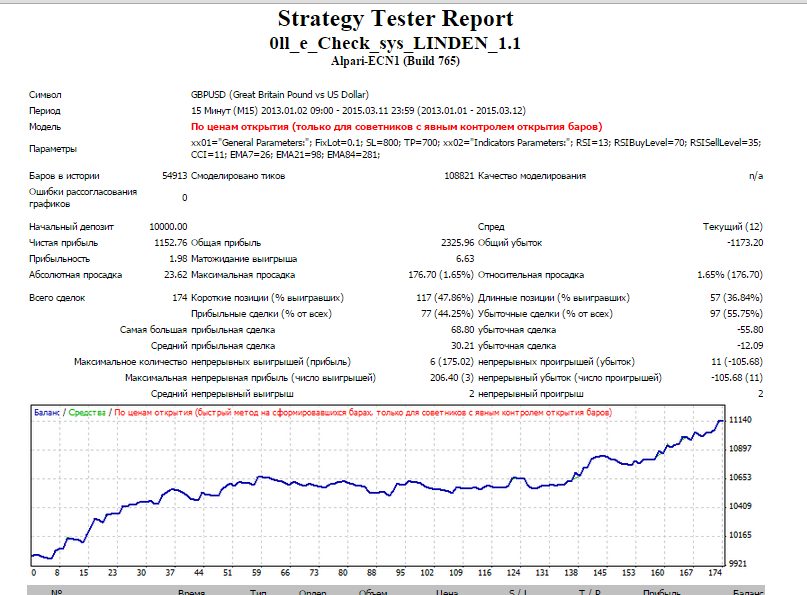Click the consecutive losses value '11 (-105.68)'
The height and width of the screenshot is (595, 807).
click(x=737, y=361)
